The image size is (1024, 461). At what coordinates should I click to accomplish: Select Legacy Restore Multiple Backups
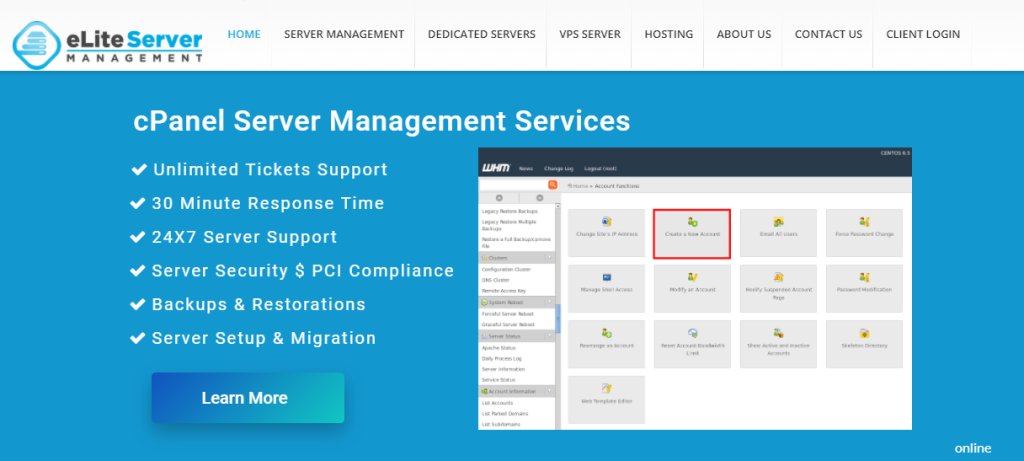coord(509,225)
